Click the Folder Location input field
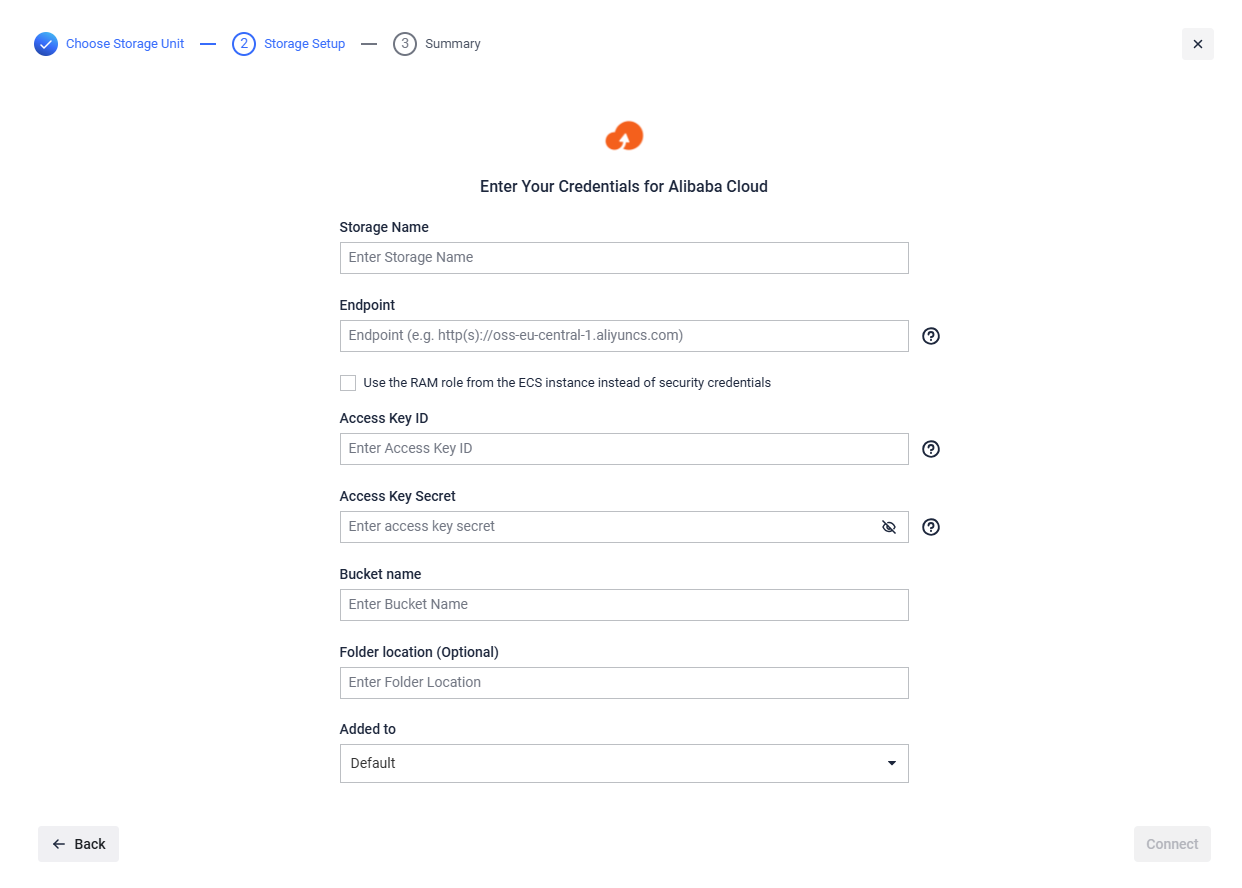 click(x=624, y=683)
